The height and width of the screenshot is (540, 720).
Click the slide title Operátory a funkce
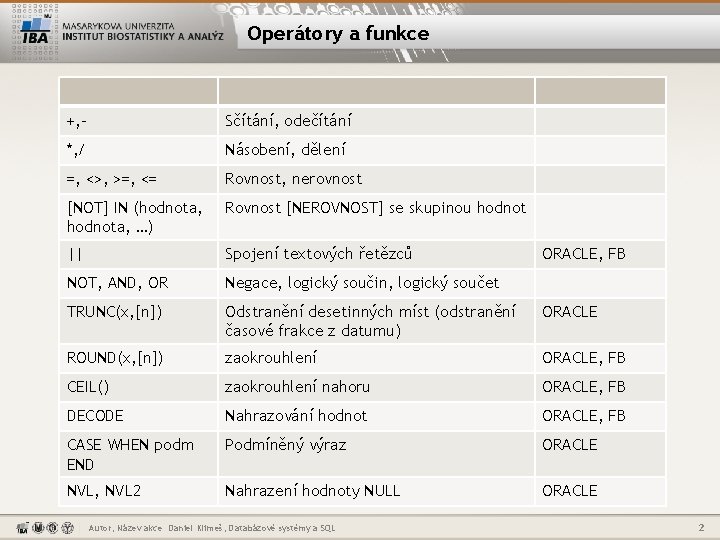click(x=338, y=34)
